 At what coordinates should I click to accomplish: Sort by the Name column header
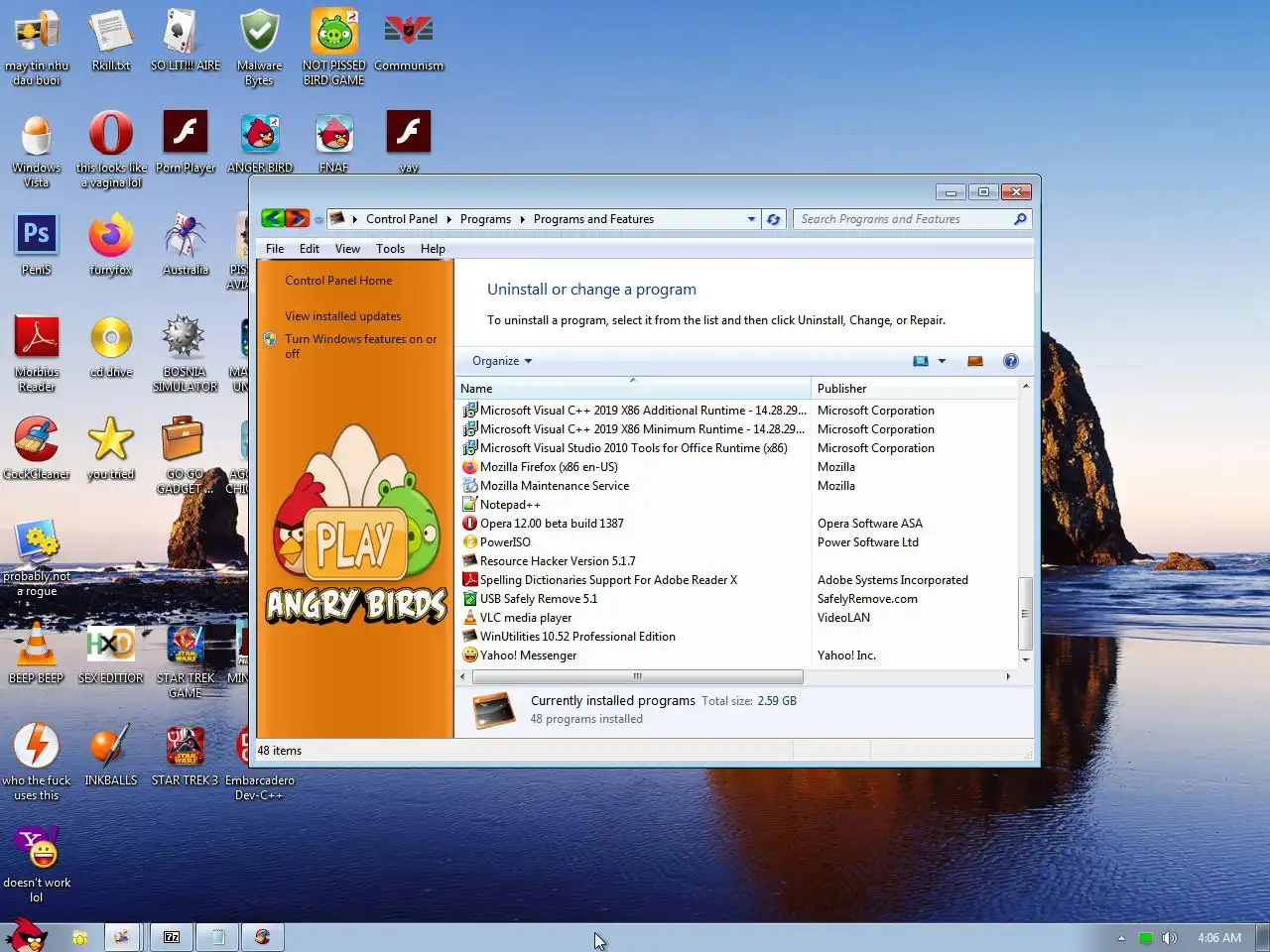click(x=633, y=388)
